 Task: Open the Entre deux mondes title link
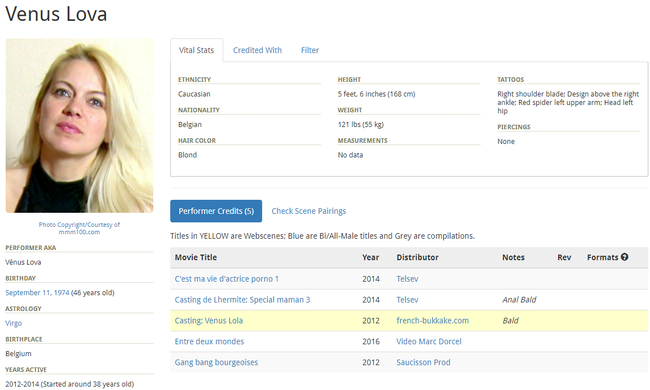coord(209,342)
